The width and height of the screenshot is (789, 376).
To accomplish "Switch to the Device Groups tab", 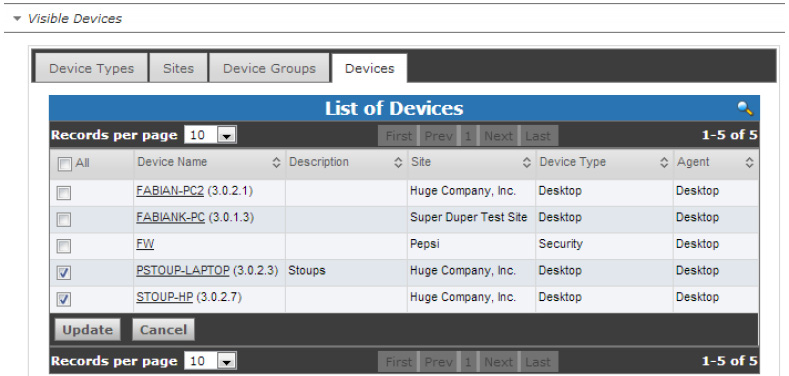I will click(x=269, y=68).
